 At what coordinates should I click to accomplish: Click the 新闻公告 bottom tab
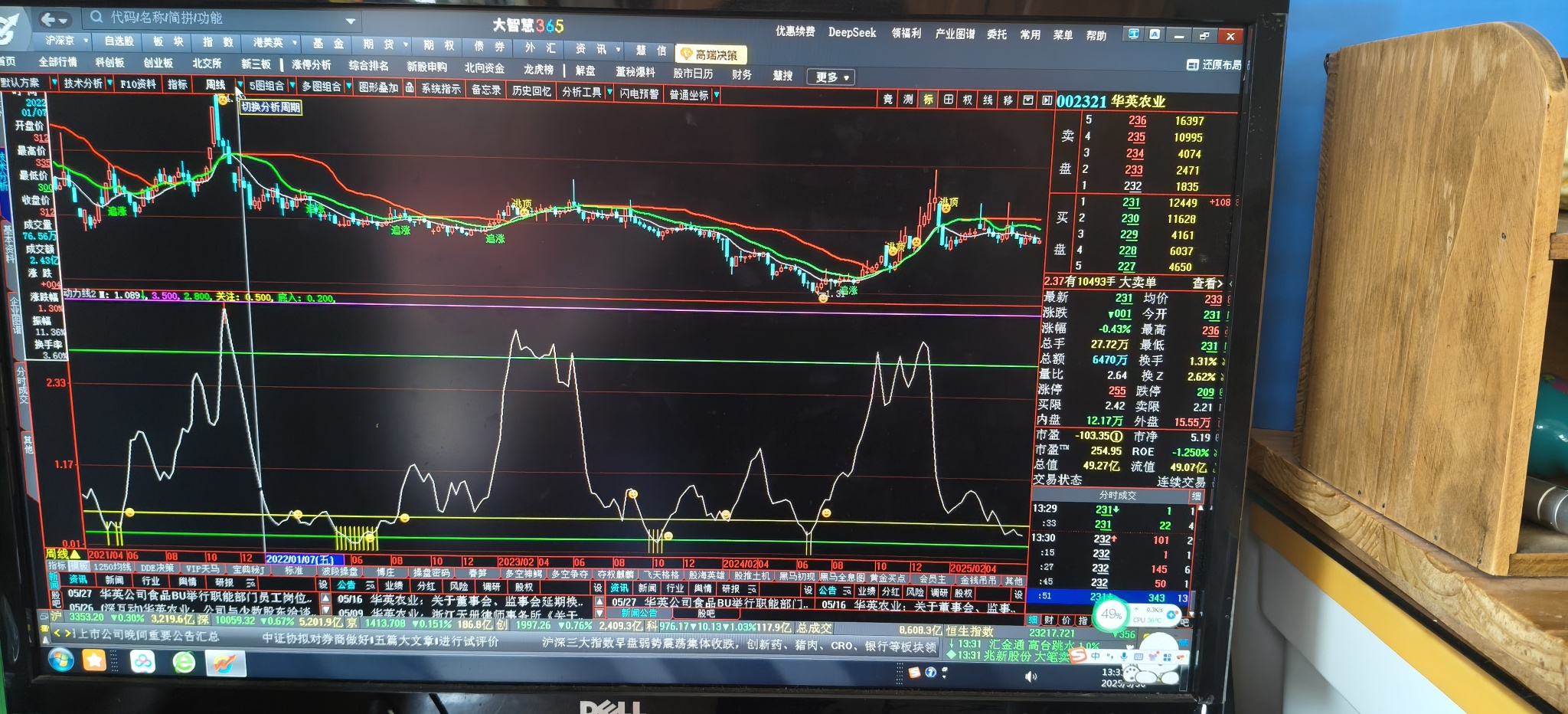[x=639, y=613]
